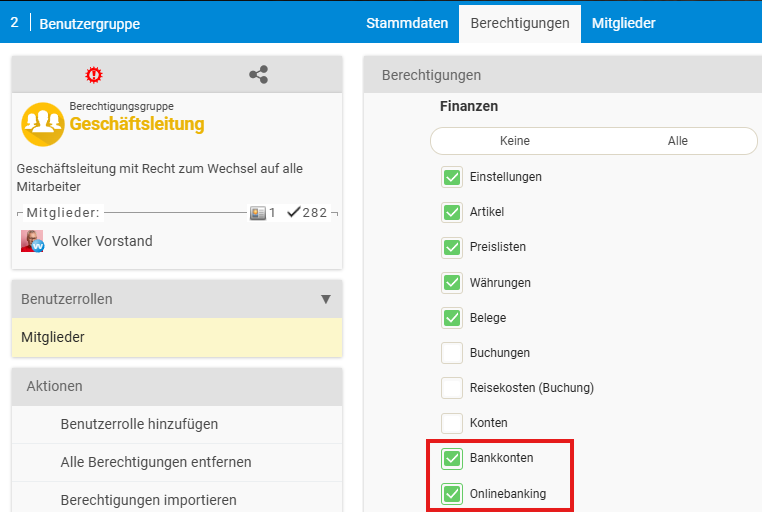Click the Berechtigungen panel header
762x512 pixels.
[563, 75]
